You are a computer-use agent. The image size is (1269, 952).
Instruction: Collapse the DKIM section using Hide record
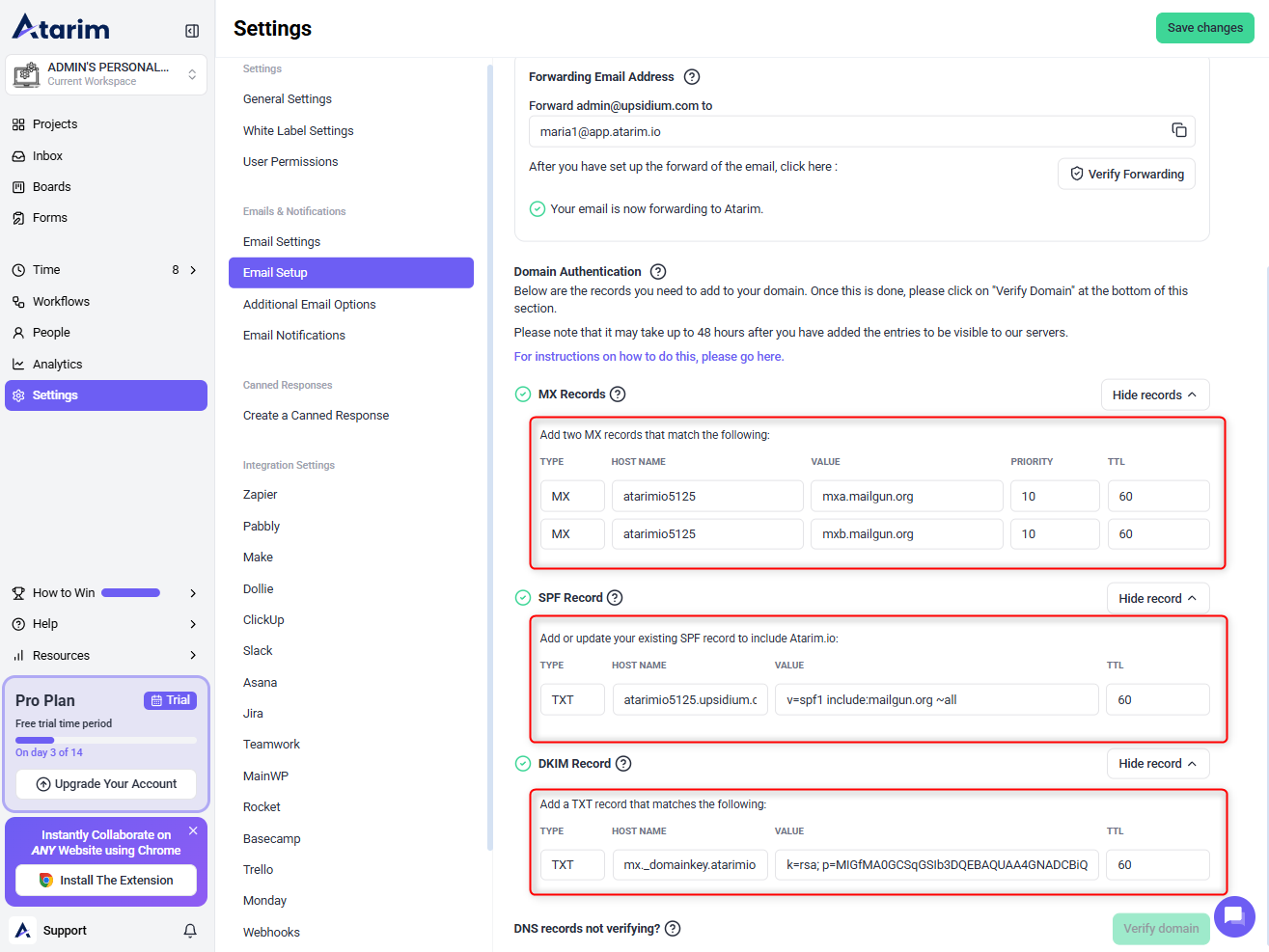1157,764
